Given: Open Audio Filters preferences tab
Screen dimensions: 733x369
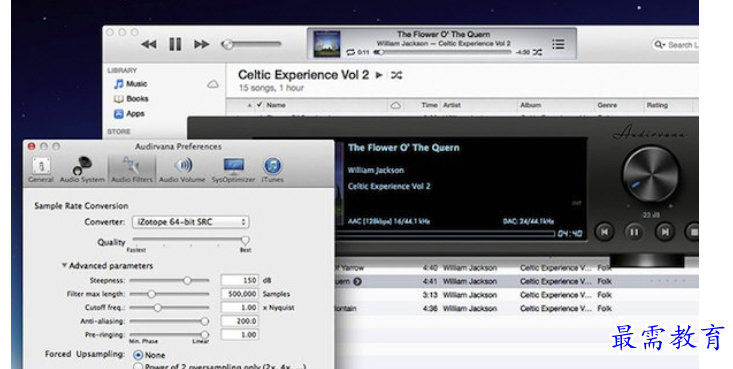Looking at the screenshot, I should (x=132, y=170).
